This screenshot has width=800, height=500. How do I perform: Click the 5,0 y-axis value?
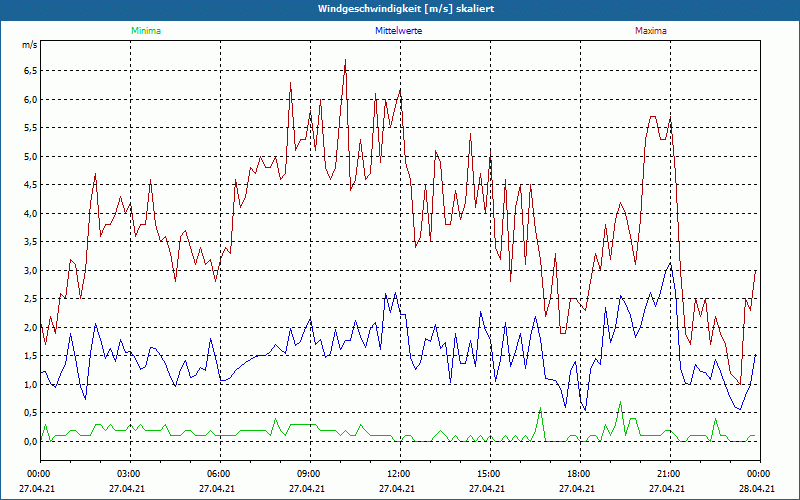tap(31, 156)
